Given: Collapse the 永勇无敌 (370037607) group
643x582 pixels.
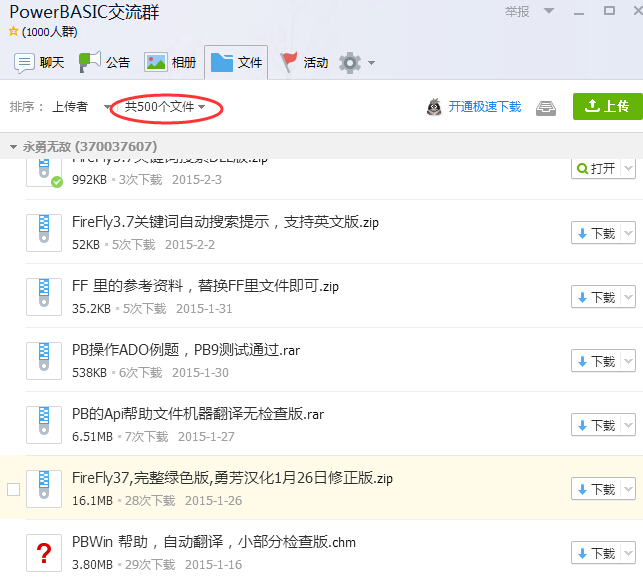Looking at the screenshot, I should [13, 147].
